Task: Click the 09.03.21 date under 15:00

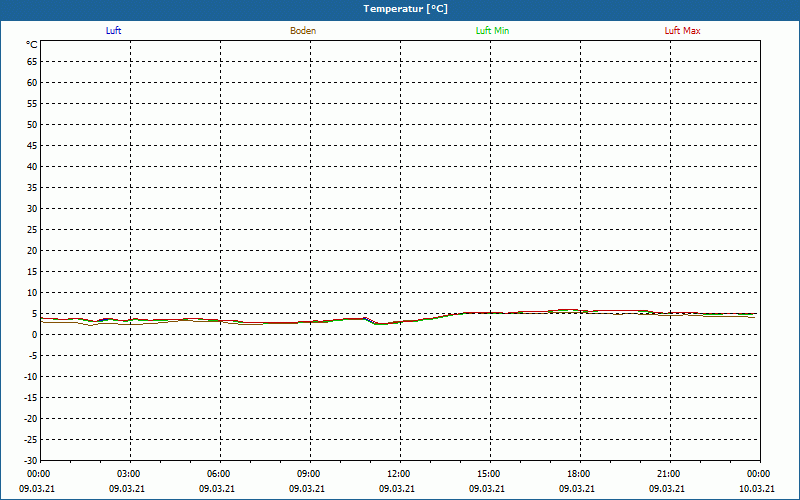Action: (x=487, y=489)
